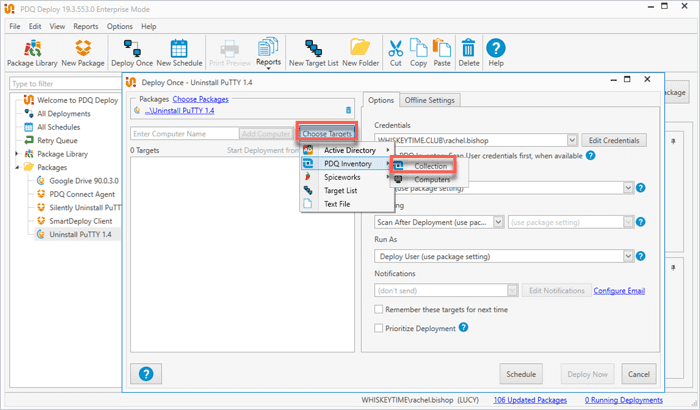Click the Choose Targets button
Viewport: 700px width, 410px height.
click(327, 134)
